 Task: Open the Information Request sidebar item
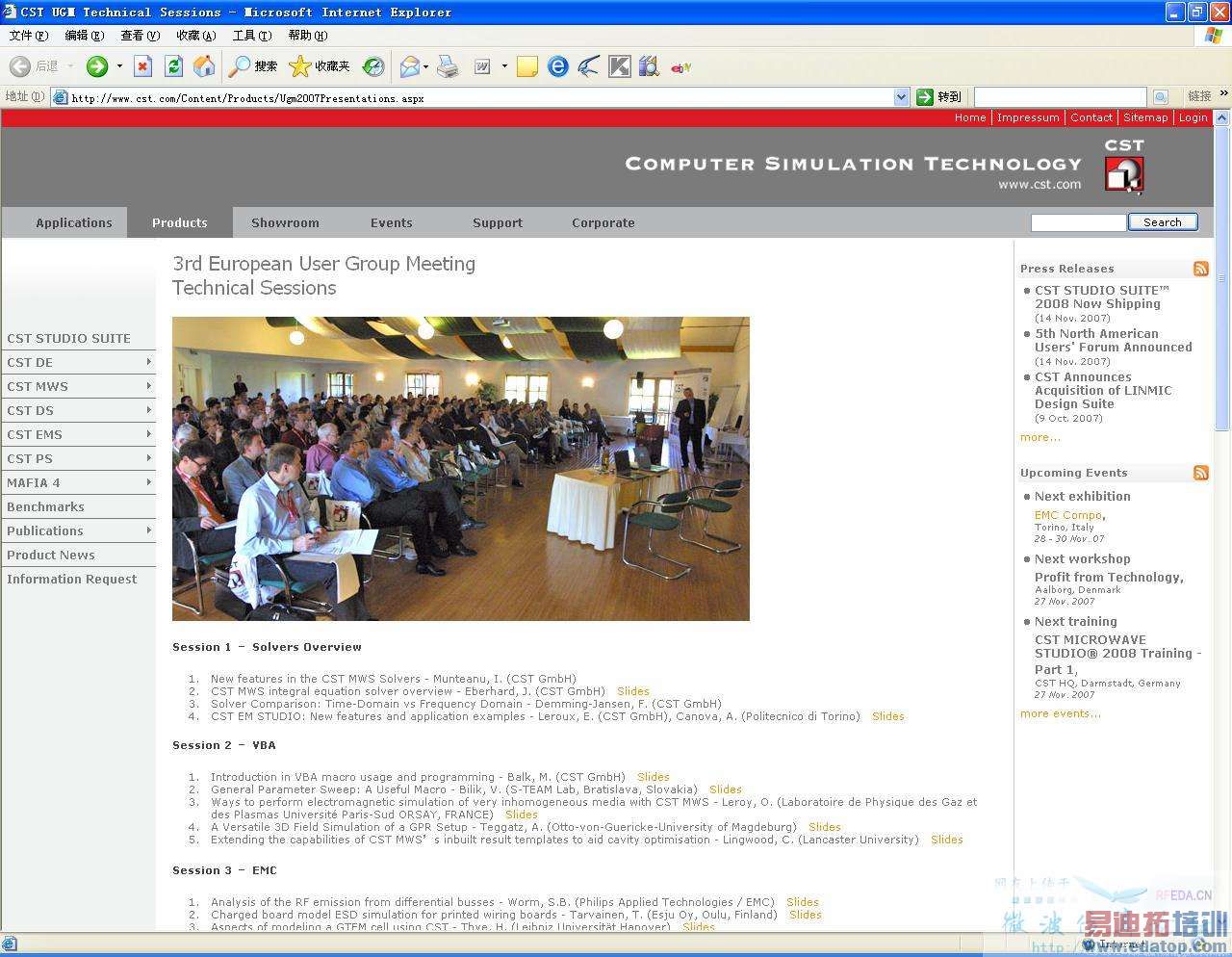[x=72, y=579]
